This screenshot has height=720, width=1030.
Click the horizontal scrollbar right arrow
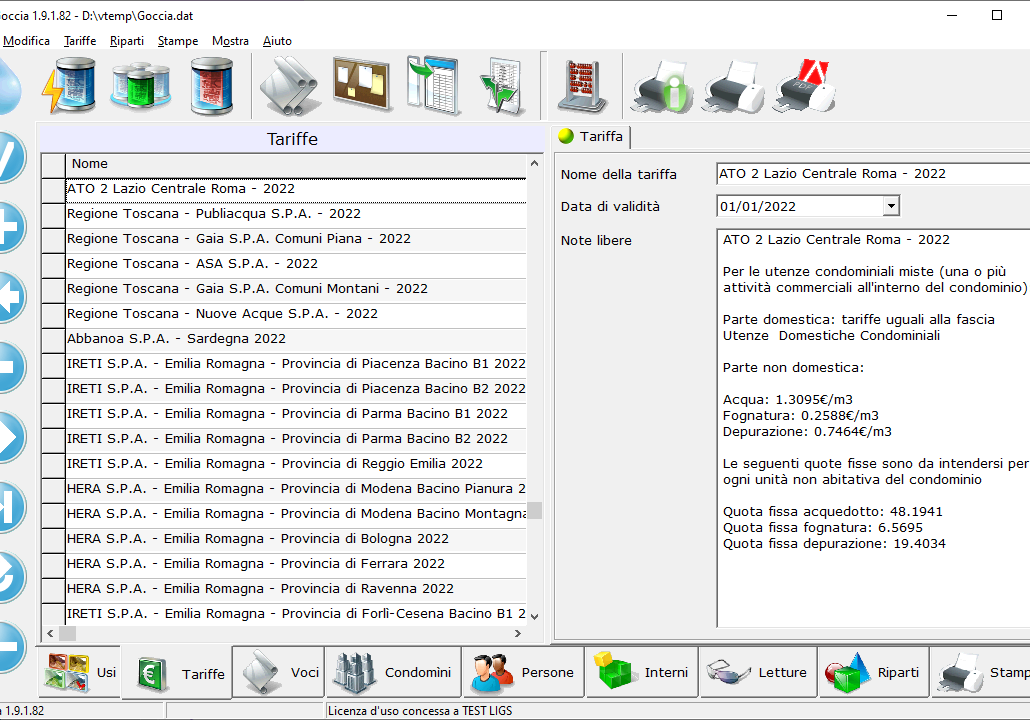(x=518, y=633)
